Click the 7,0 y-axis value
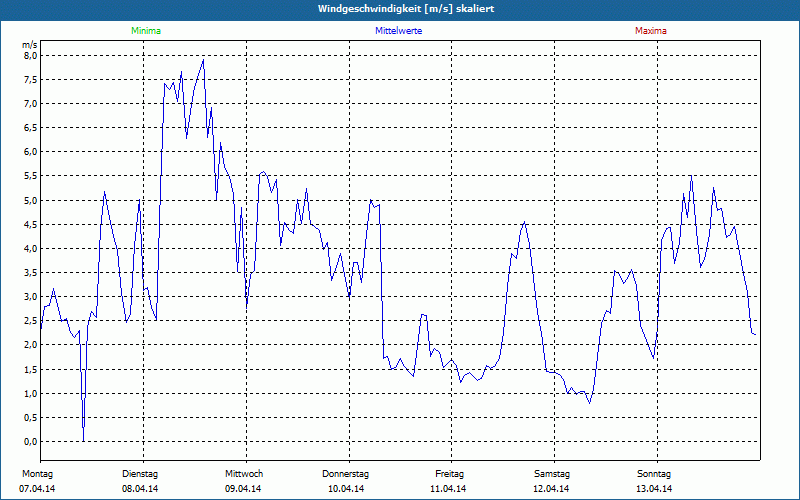Image resolution: width=800 pixels, height=500 pixels. (31, 104)
